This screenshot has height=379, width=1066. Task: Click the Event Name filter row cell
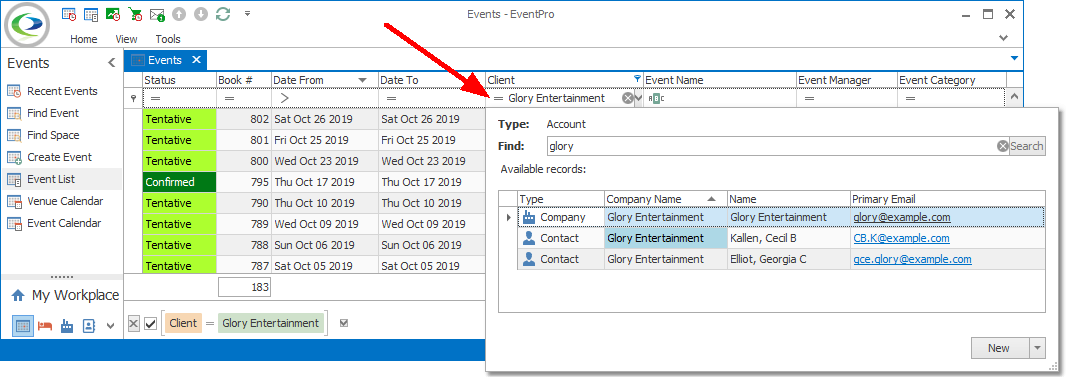point(720,99)
